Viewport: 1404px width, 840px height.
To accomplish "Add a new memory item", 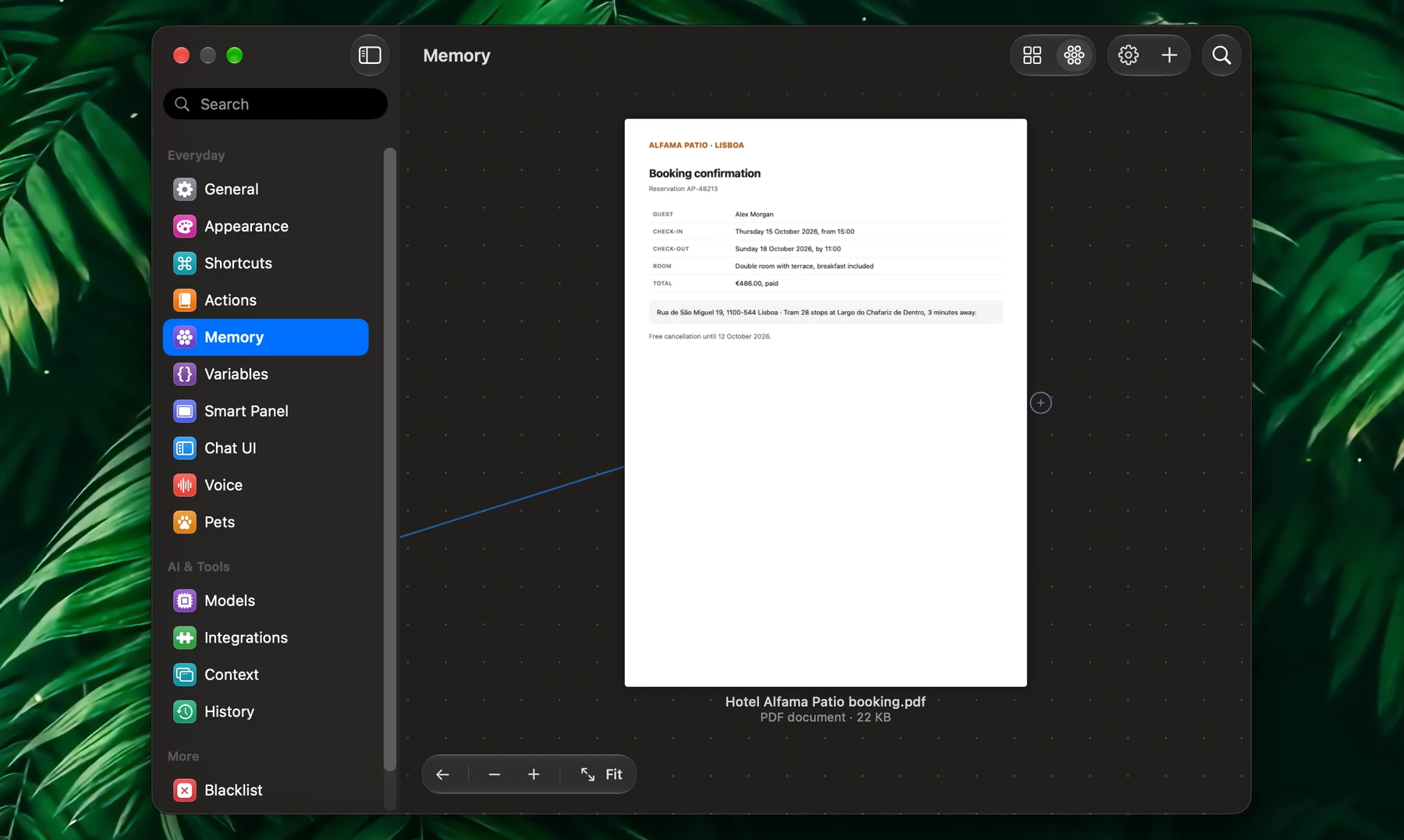I will click(1169, 55).
